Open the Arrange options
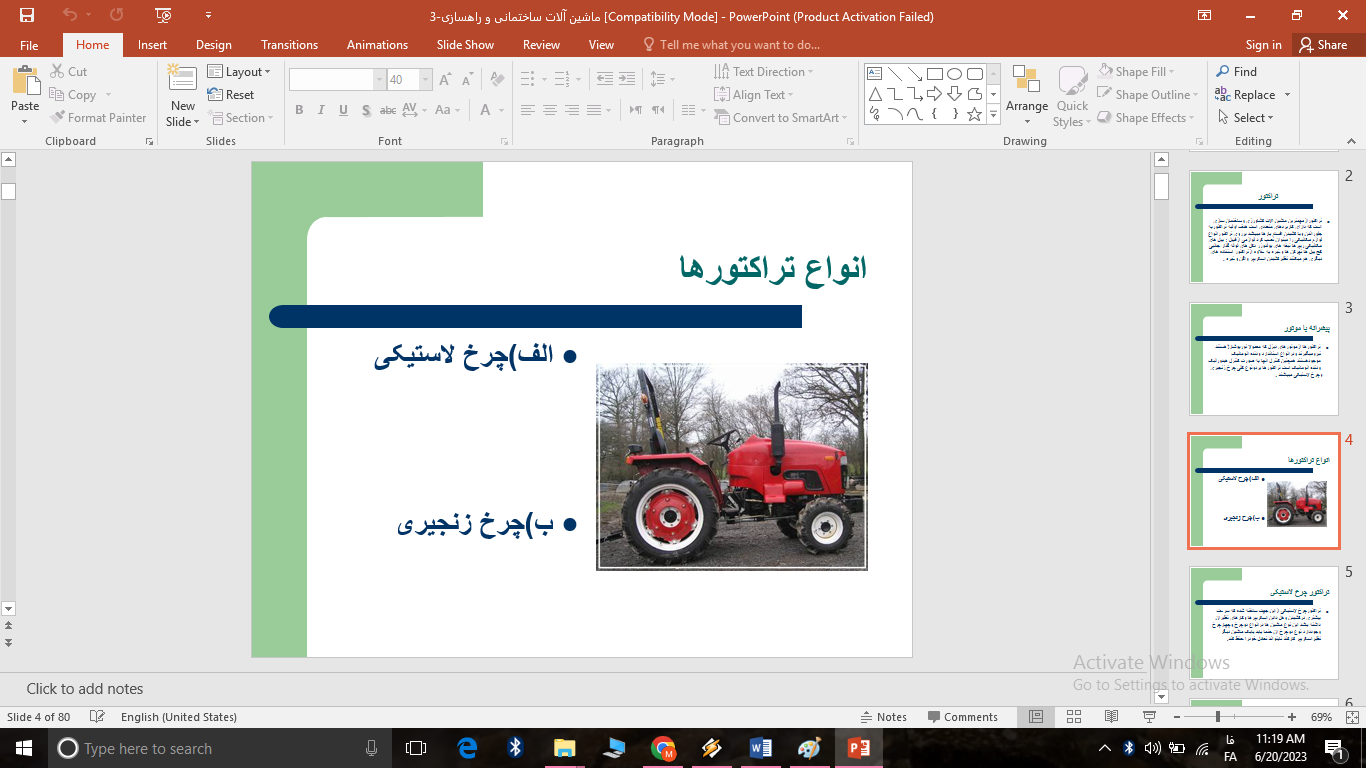Image resolution: width=1366 pixels, height=768 pixels. pyautogui.click(x=1027, y=95)
